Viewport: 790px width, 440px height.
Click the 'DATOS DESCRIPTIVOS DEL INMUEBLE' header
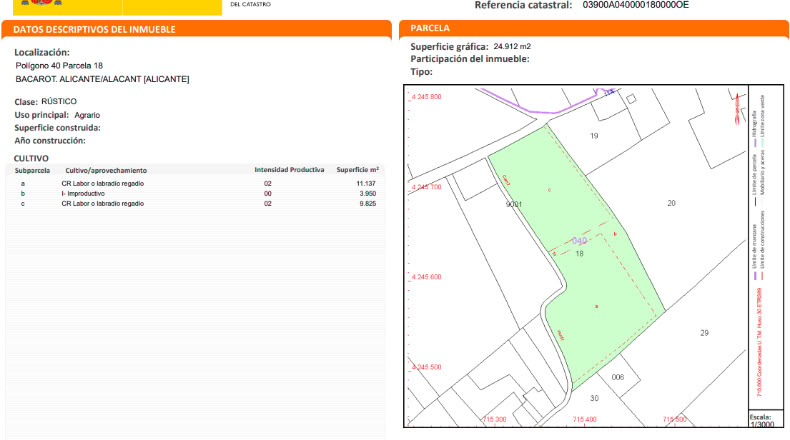pos(94,29)
